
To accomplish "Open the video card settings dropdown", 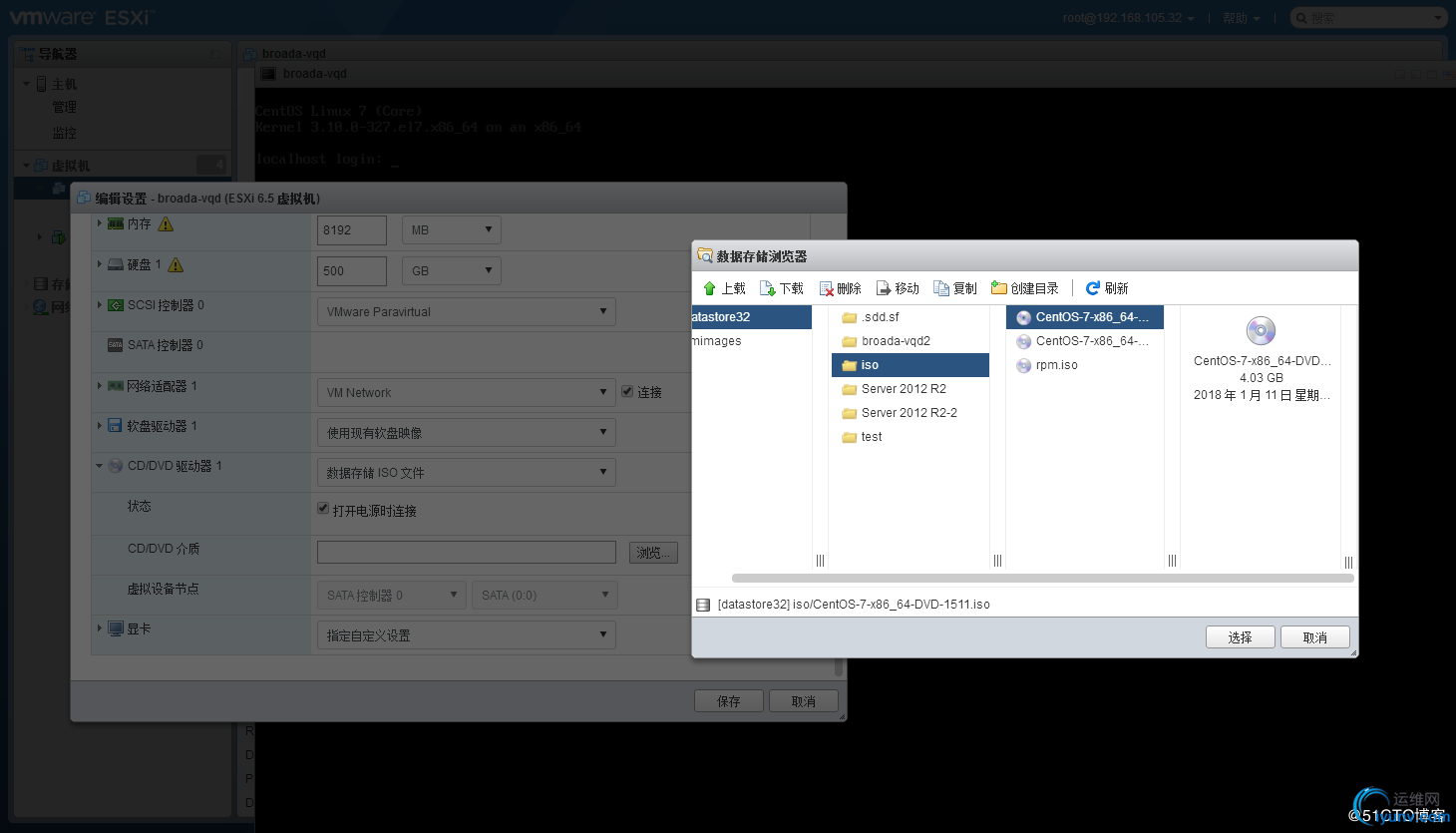I will pyautogui.click(x=467, y=635).
